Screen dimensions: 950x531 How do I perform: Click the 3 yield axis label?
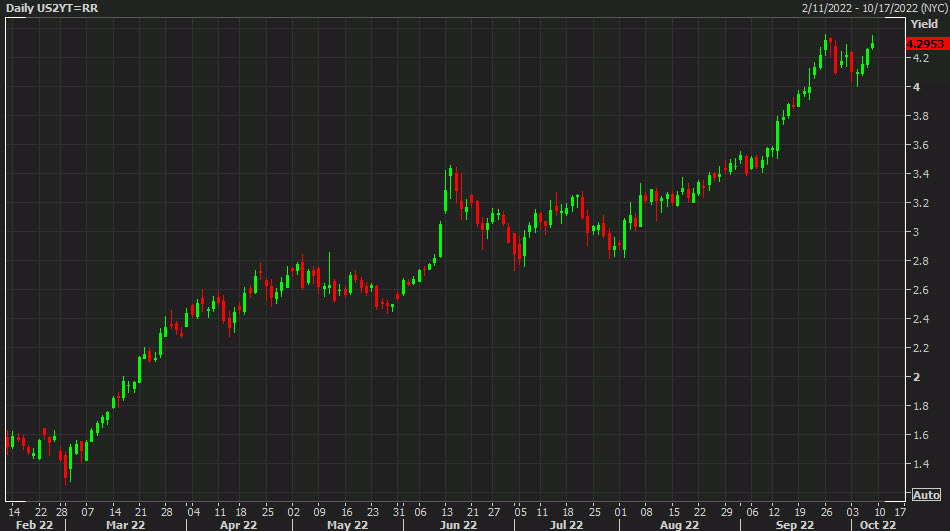pos(917,232)
